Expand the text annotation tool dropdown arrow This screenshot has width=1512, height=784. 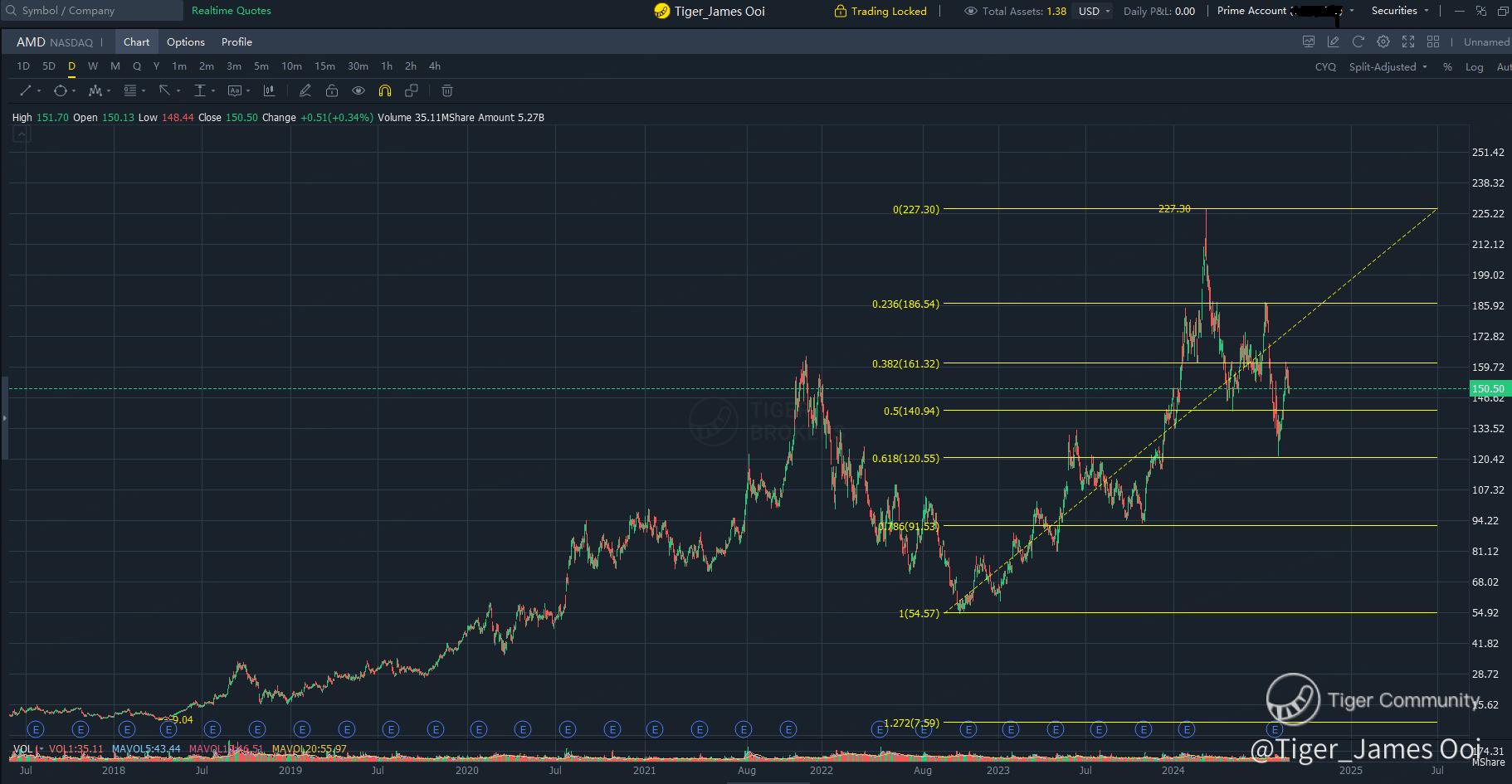tap(248, 91)
